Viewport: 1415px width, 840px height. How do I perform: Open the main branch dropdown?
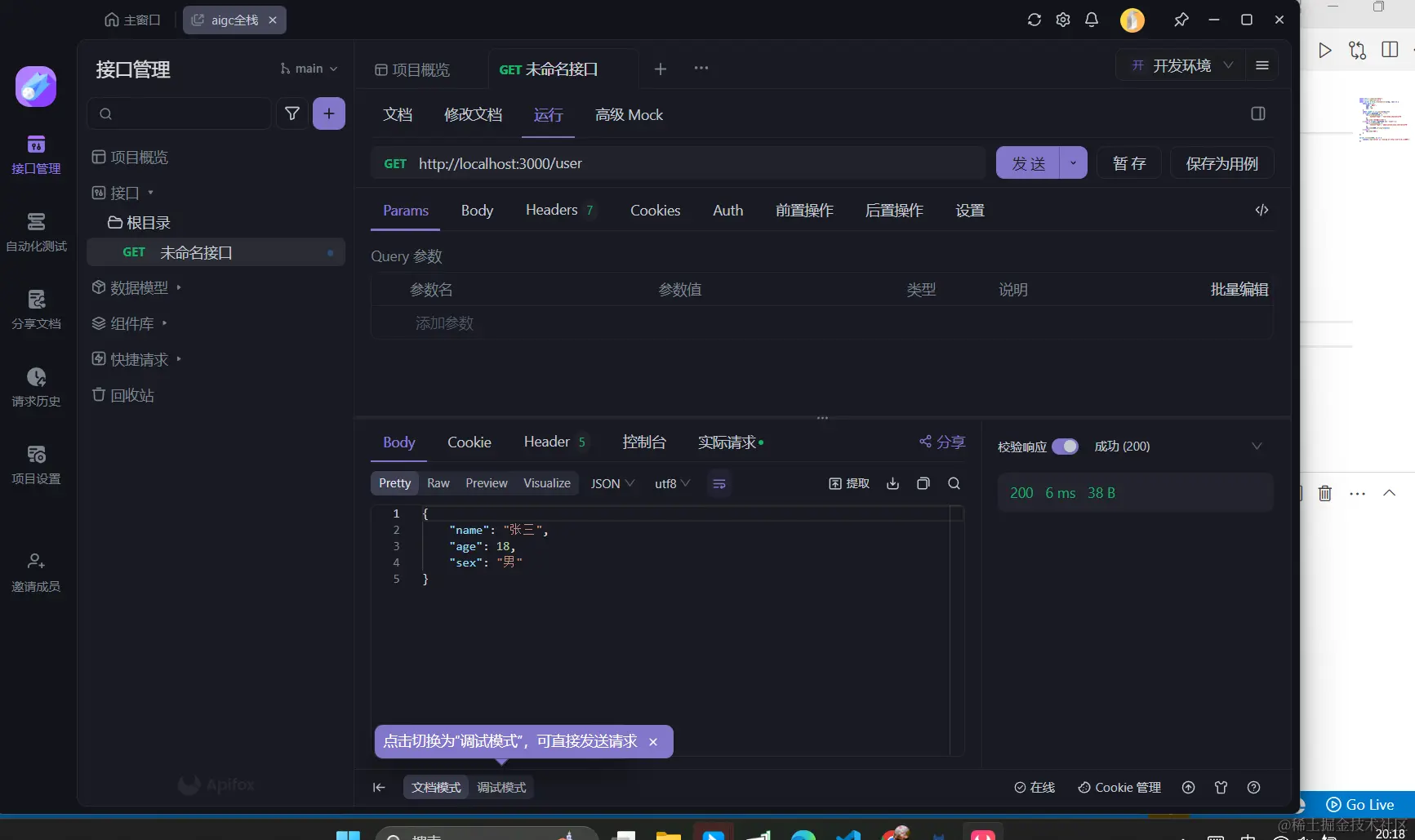pyautogui.click(x=309, y=69)
